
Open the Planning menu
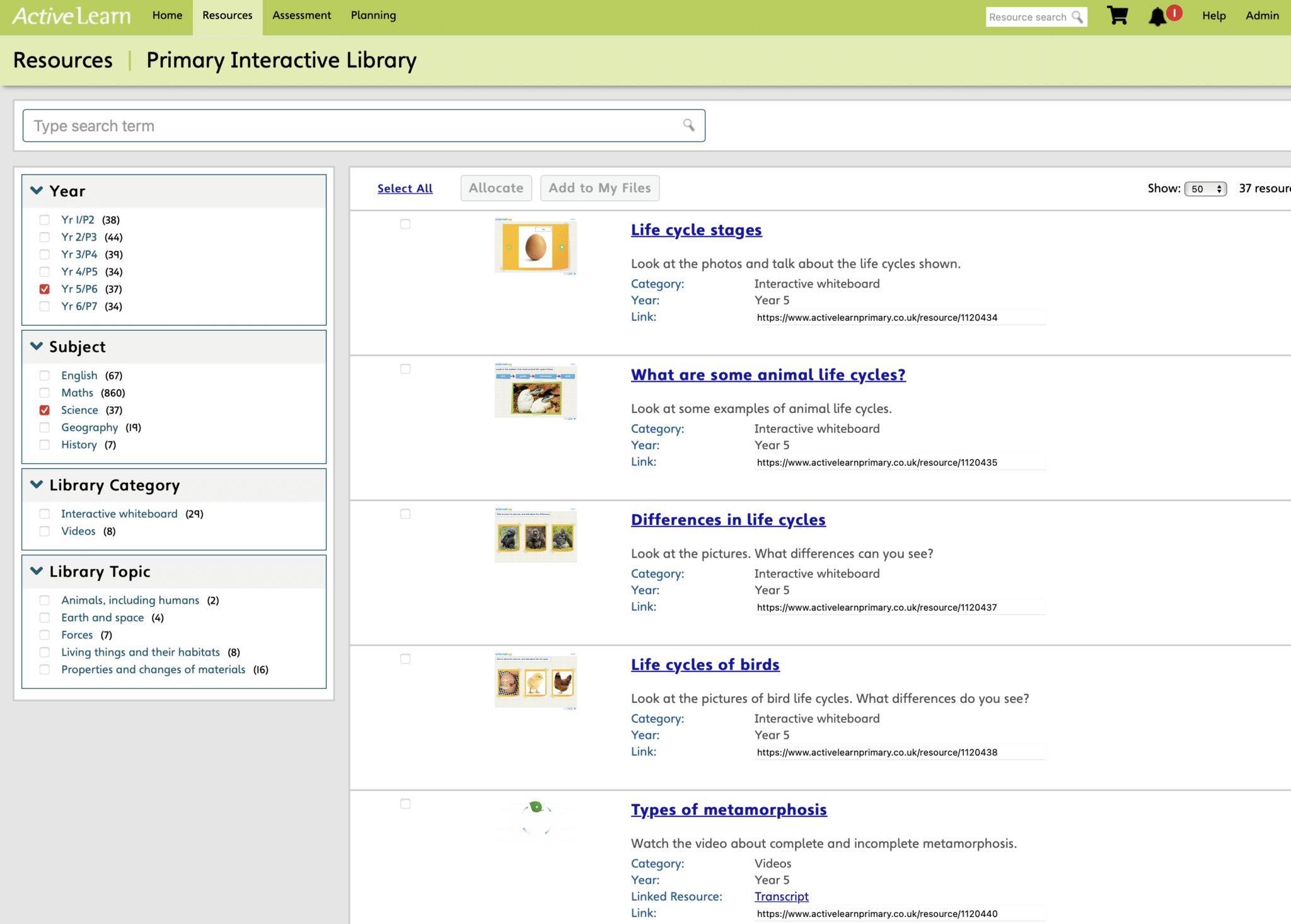tap(373, 15)
